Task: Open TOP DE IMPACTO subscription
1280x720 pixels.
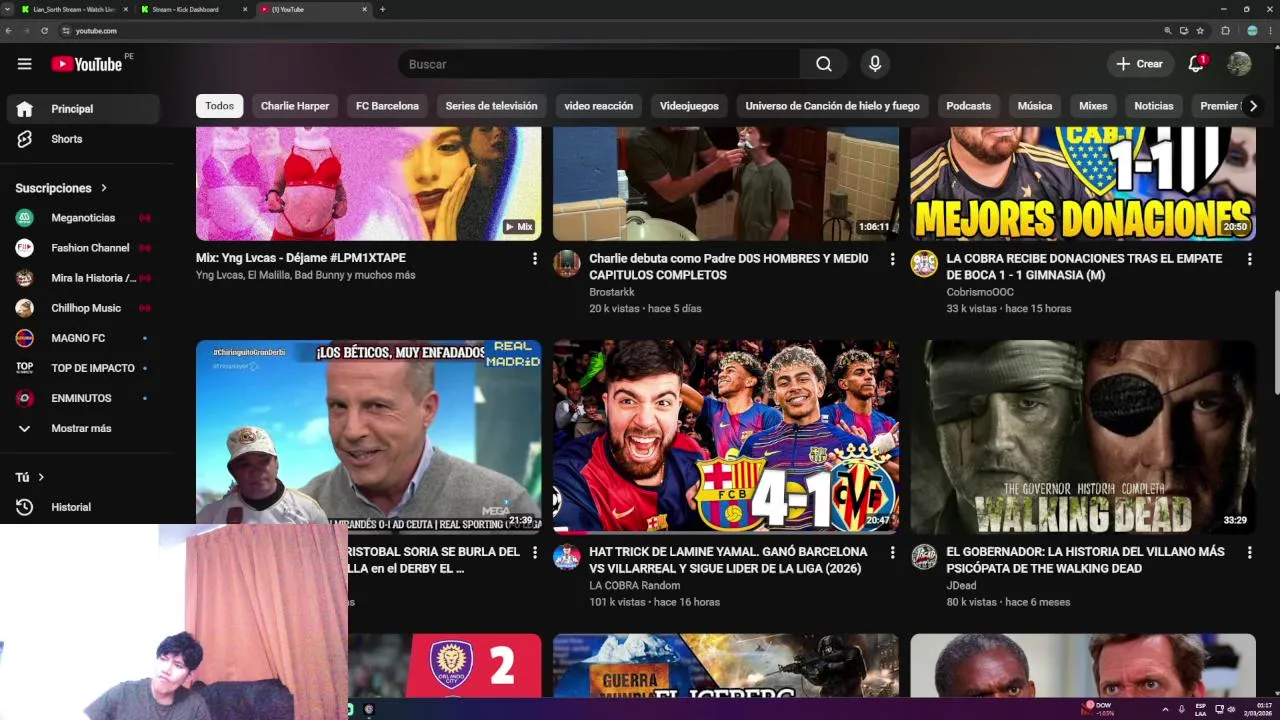Action: [x=82, y=368]
